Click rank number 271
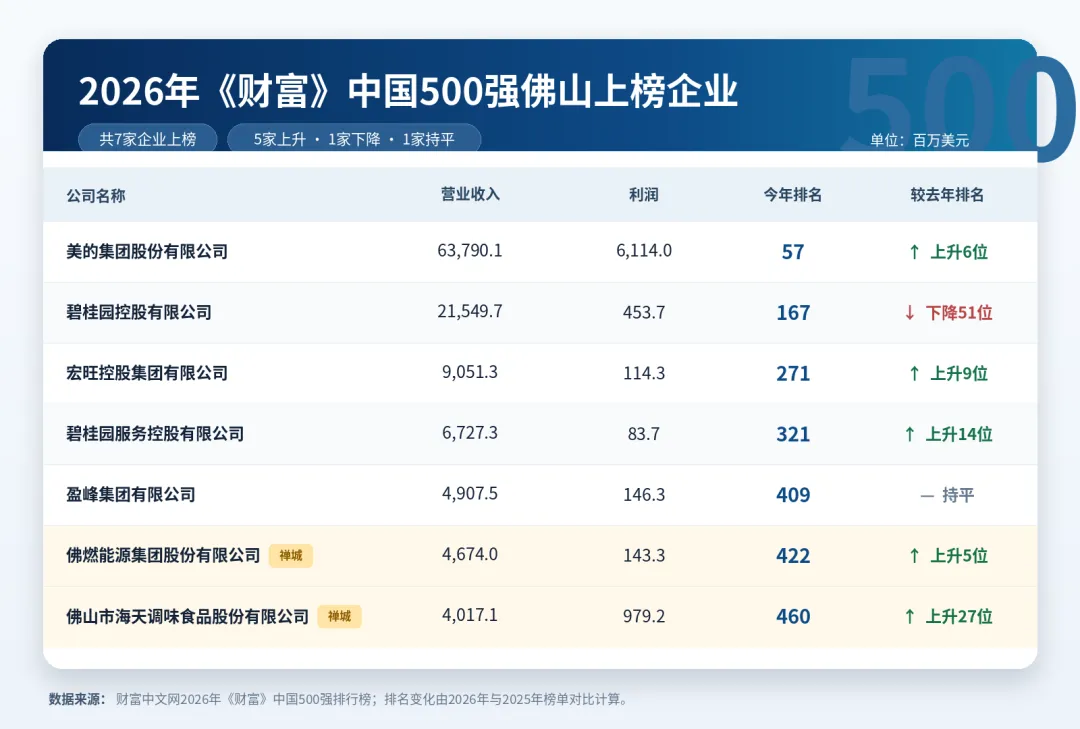Image resolution: width=1080 pixels, height=729 pixels. point(793,373)
